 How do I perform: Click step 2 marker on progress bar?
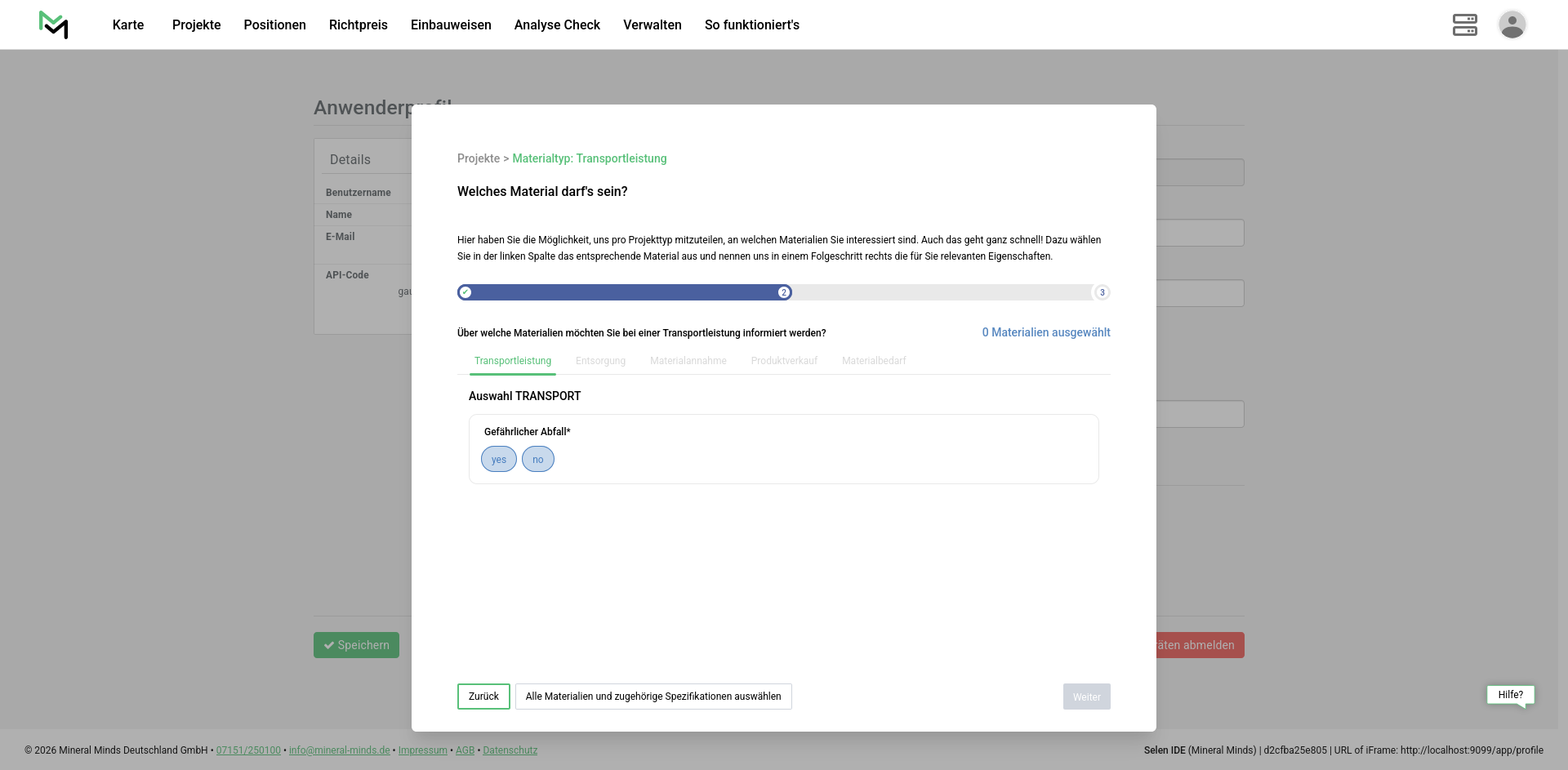[x=784, y=292]
